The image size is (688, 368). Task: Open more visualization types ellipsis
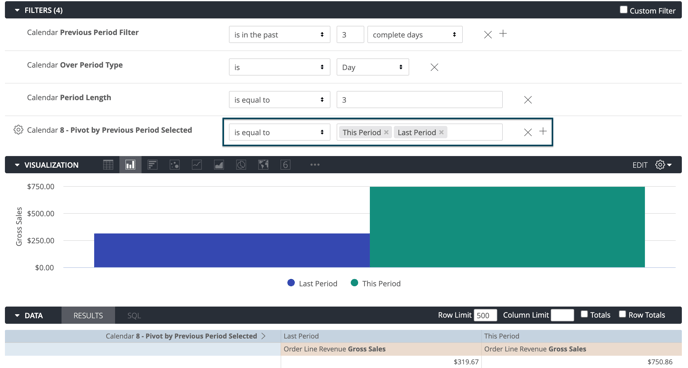[315, 165]
